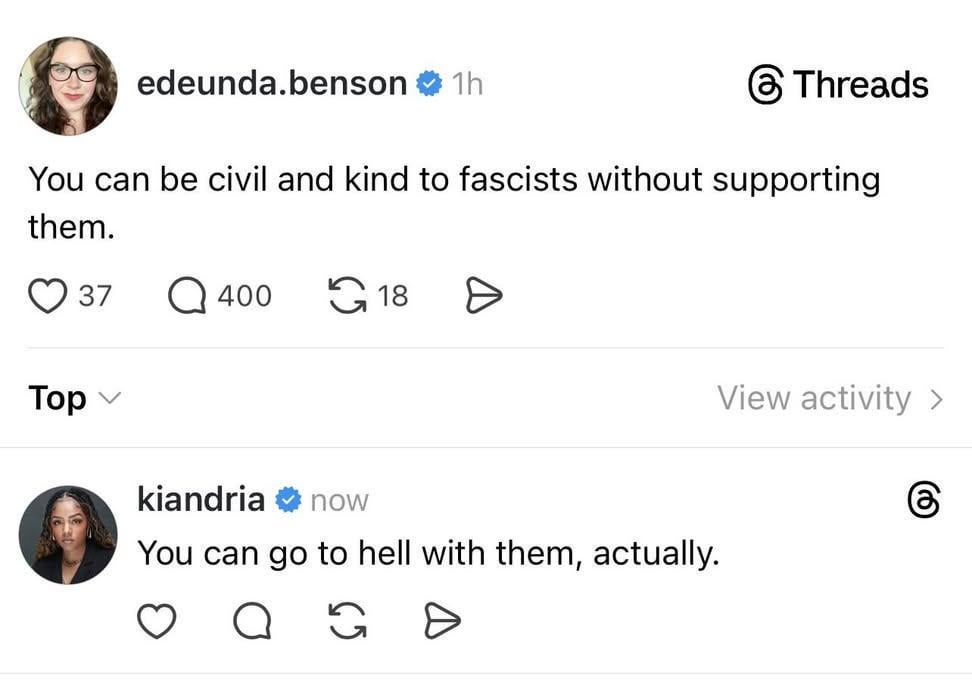The image size is (972, 688).
Task: Open edeunda.benson's profile from the username
Action: coord(271,84)
